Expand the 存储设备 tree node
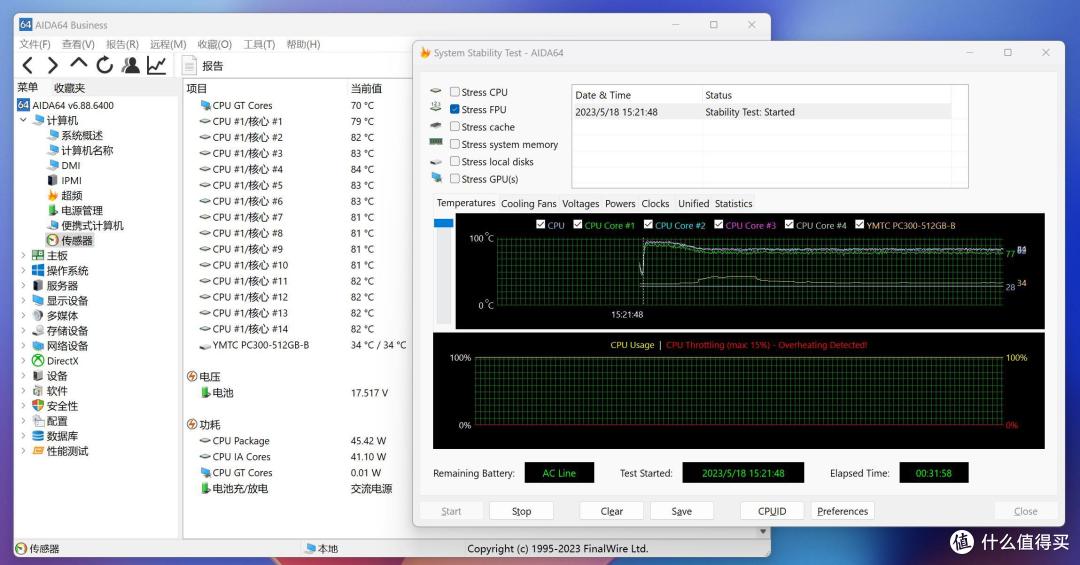 click(x=23, y=331)
